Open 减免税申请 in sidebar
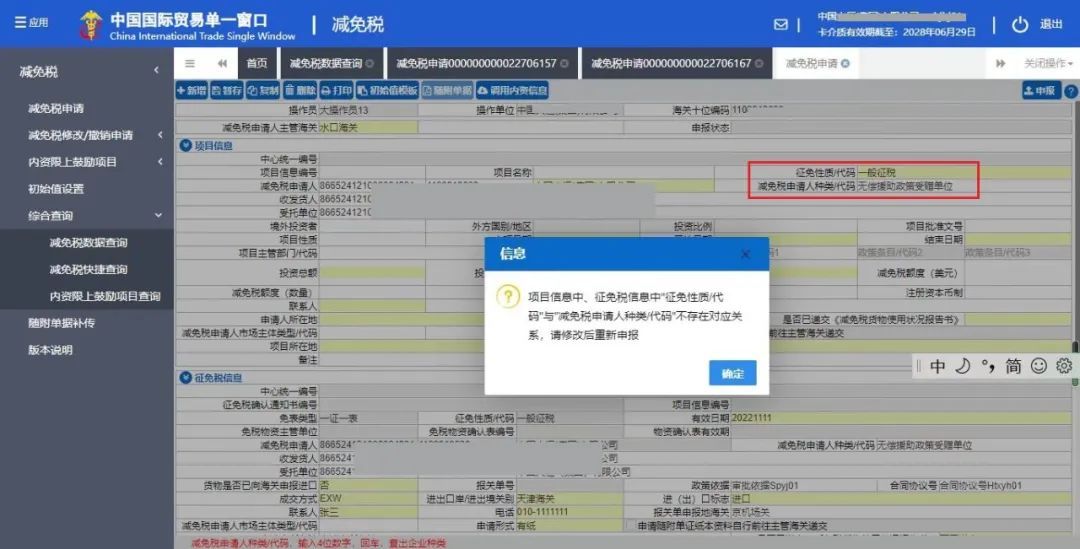This screenshot has width=1080, height=549. [x=56, y=108]
